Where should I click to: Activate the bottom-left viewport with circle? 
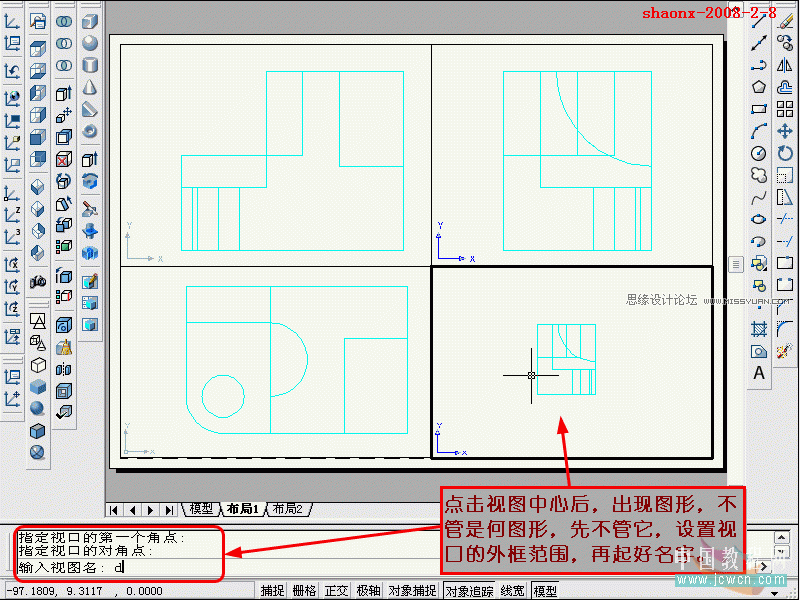coord(276,362)
